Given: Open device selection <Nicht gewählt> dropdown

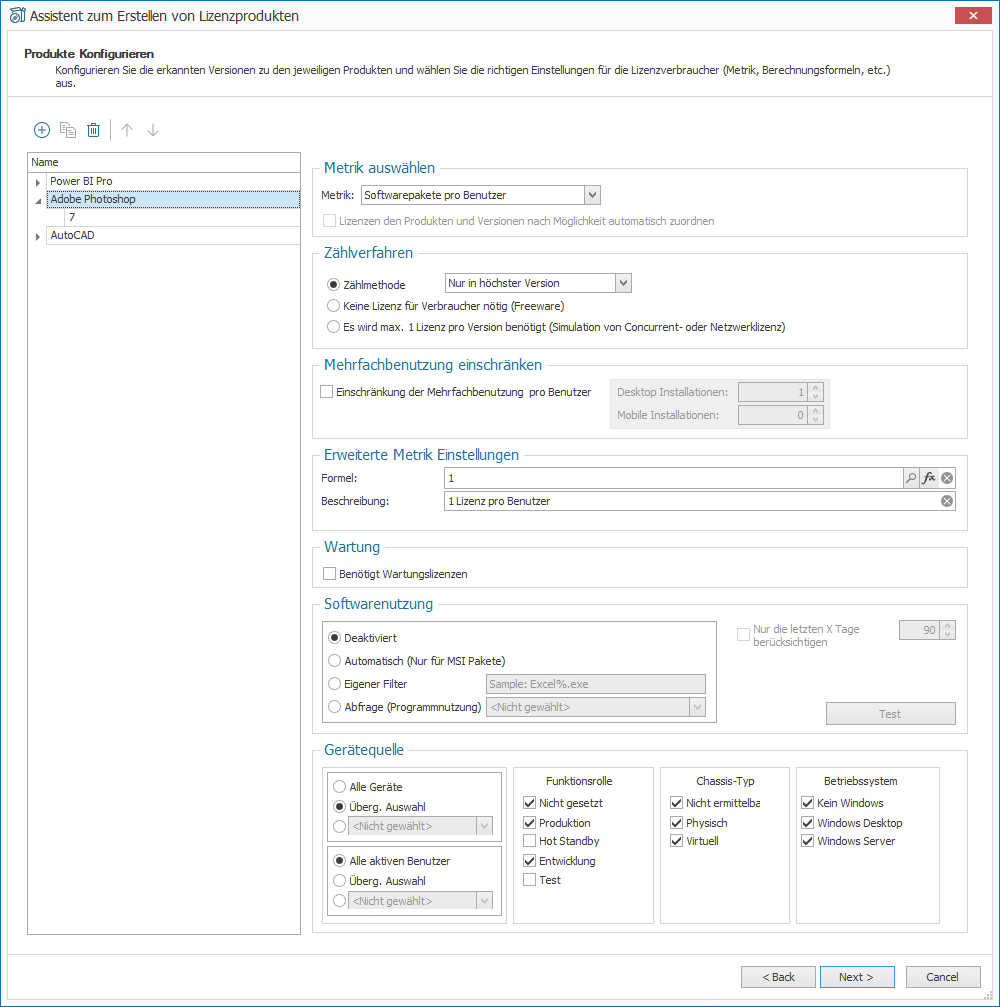Looking at the screenshot, I should coord(484,826).
